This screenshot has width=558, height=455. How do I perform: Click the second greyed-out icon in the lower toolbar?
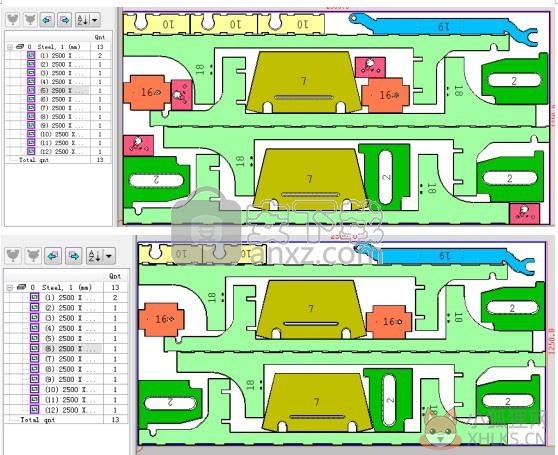tap(33, 256)
